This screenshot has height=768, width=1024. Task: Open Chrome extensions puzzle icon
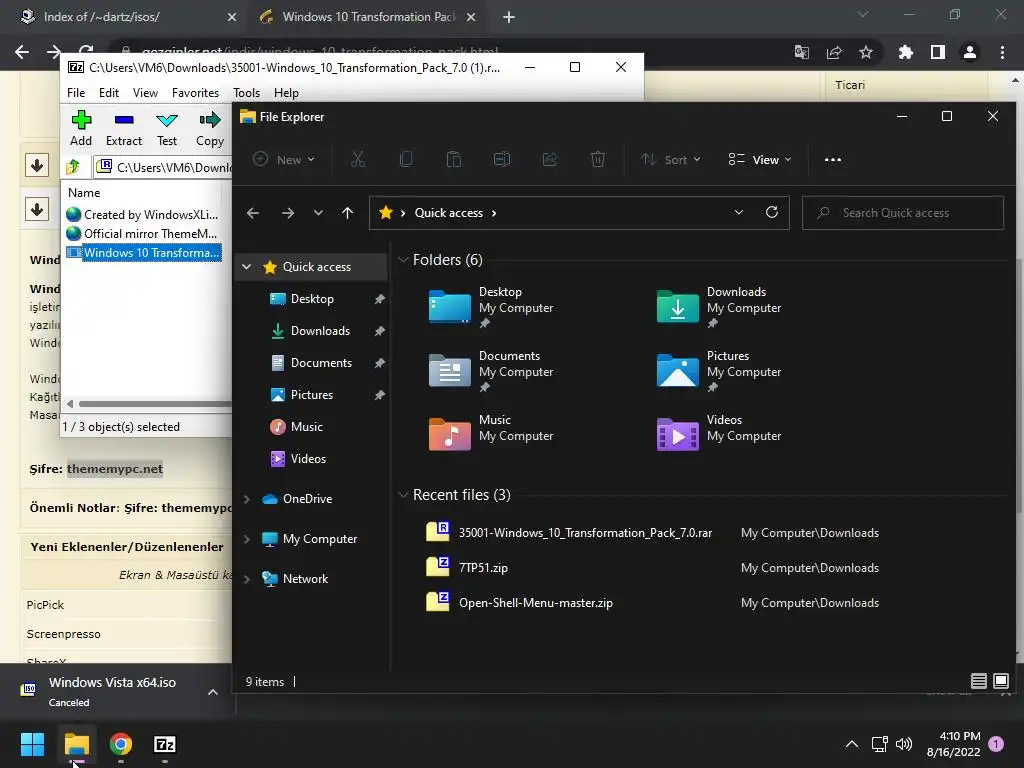point(905,52)
